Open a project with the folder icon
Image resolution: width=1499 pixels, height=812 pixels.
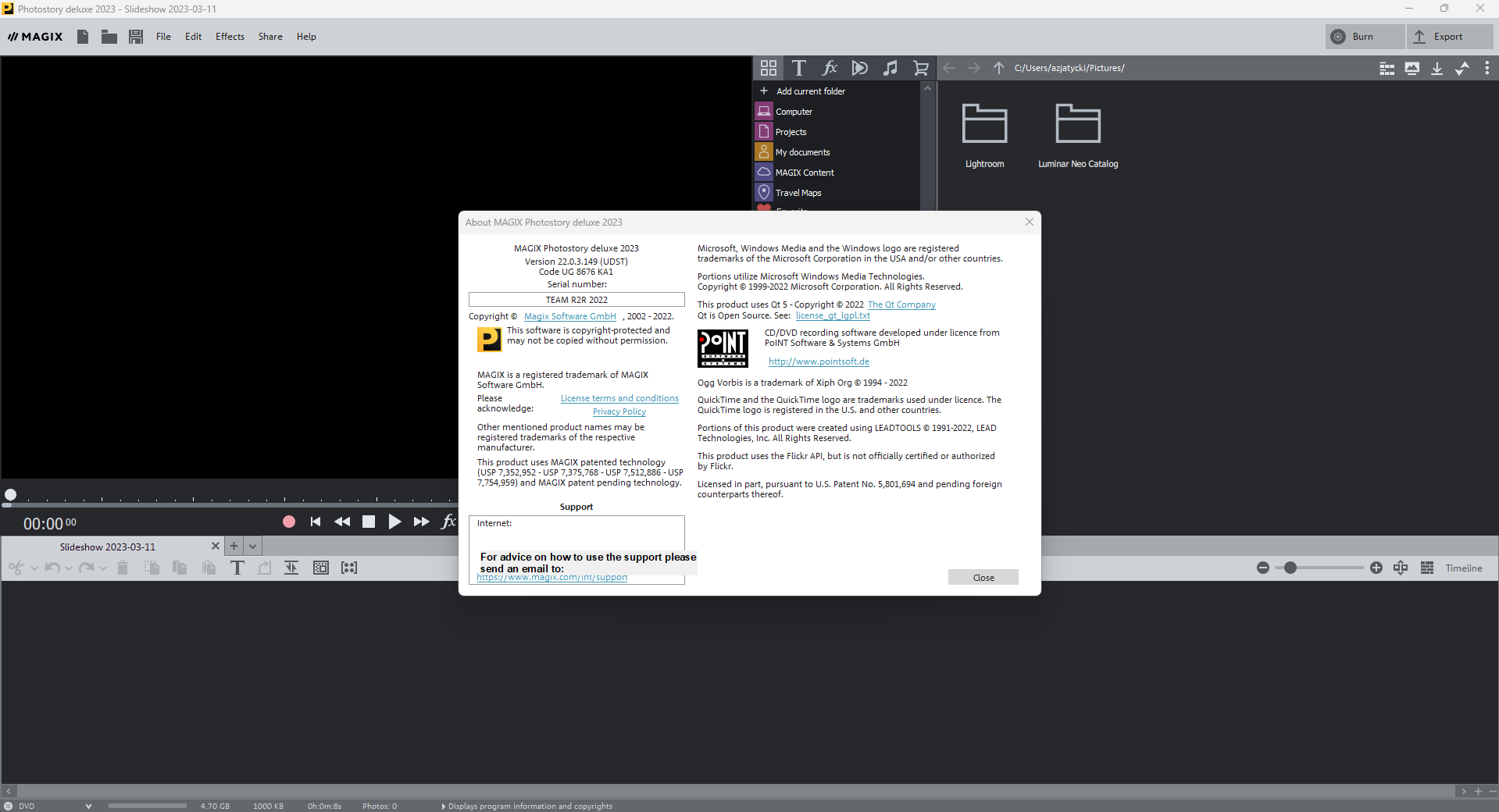pyautogui.click(x=109, y=37)
